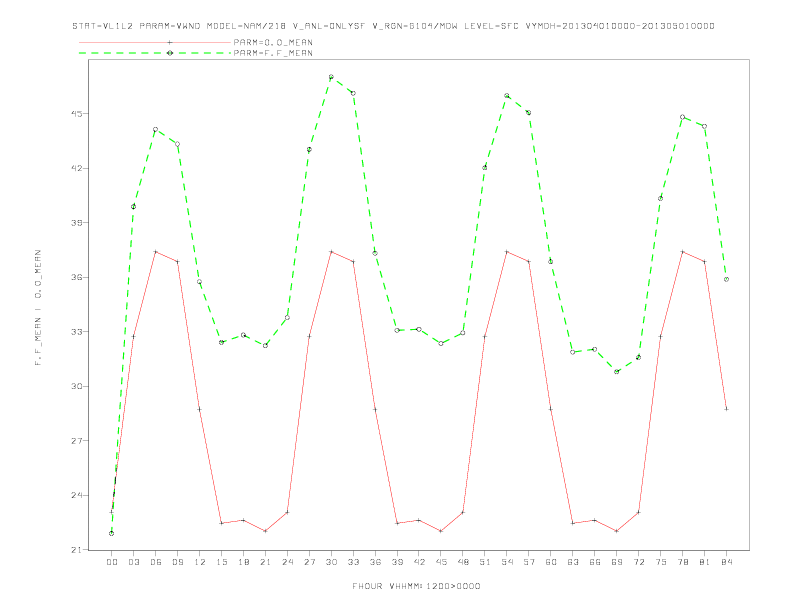This screenshot has height=612, width=792.
Task: Click the green F.F_MEAN marker at hour 69
Action: coord(617,372)
